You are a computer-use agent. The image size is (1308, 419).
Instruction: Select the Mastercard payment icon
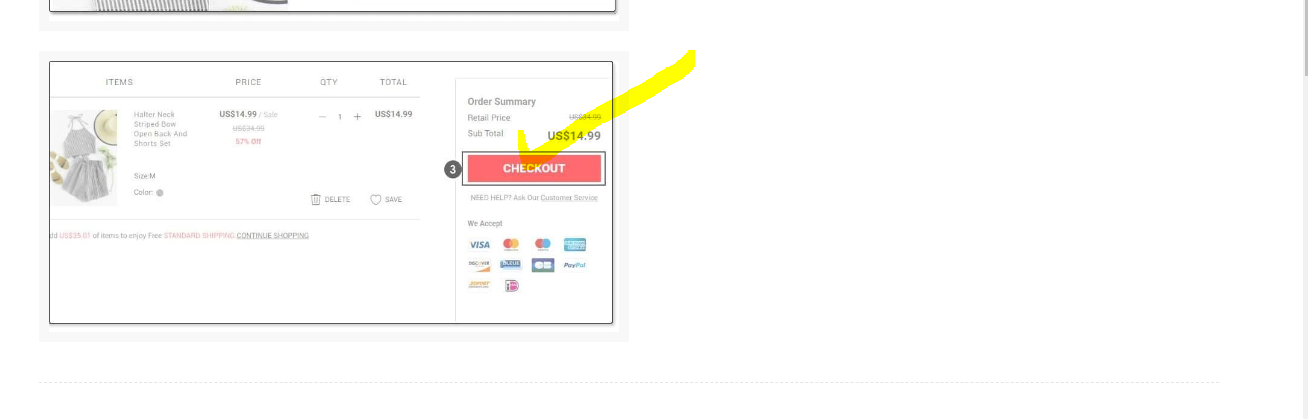511,244
